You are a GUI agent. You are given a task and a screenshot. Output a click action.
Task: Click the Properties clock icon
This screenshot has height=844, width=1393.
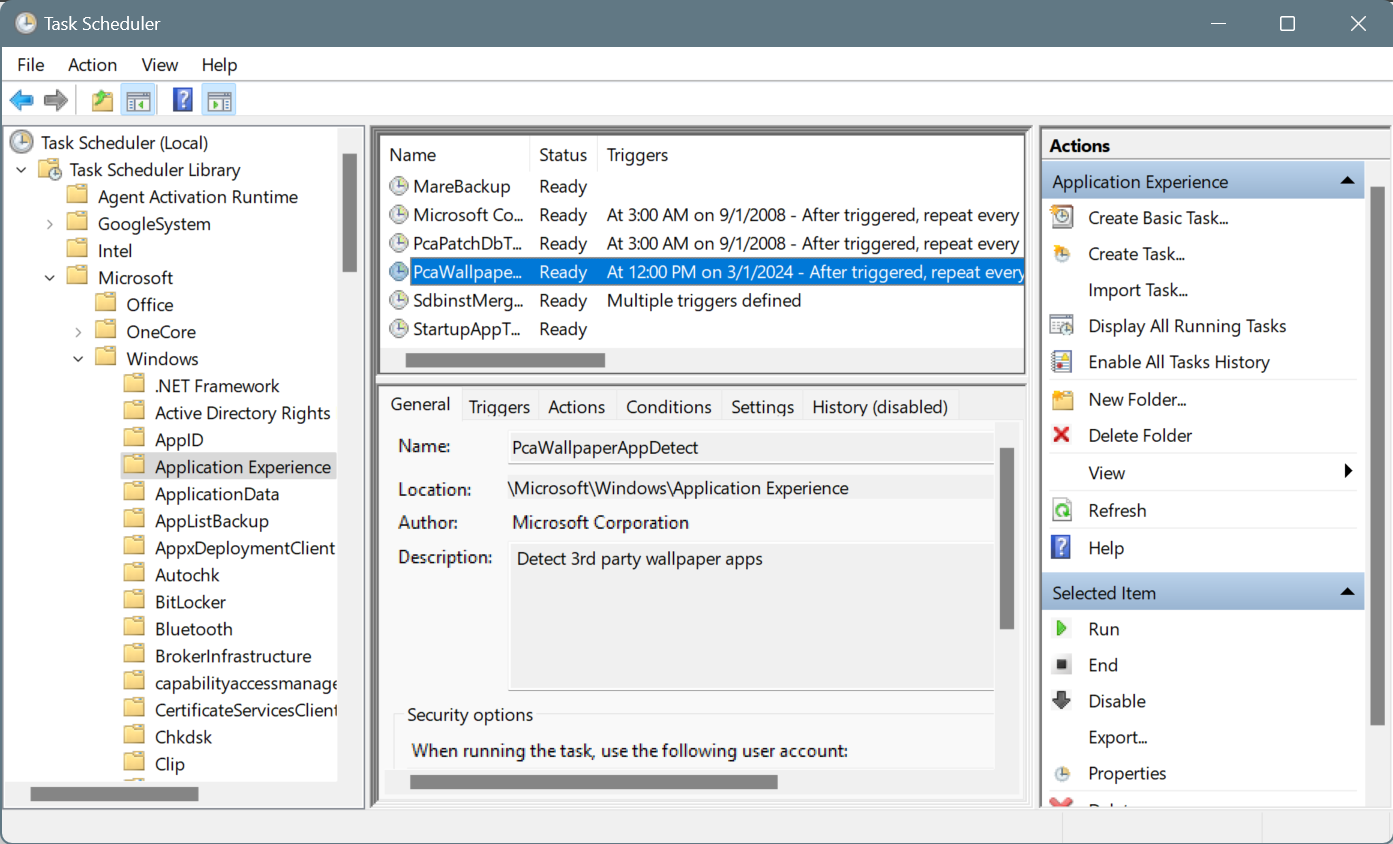tap(1062, 773)
